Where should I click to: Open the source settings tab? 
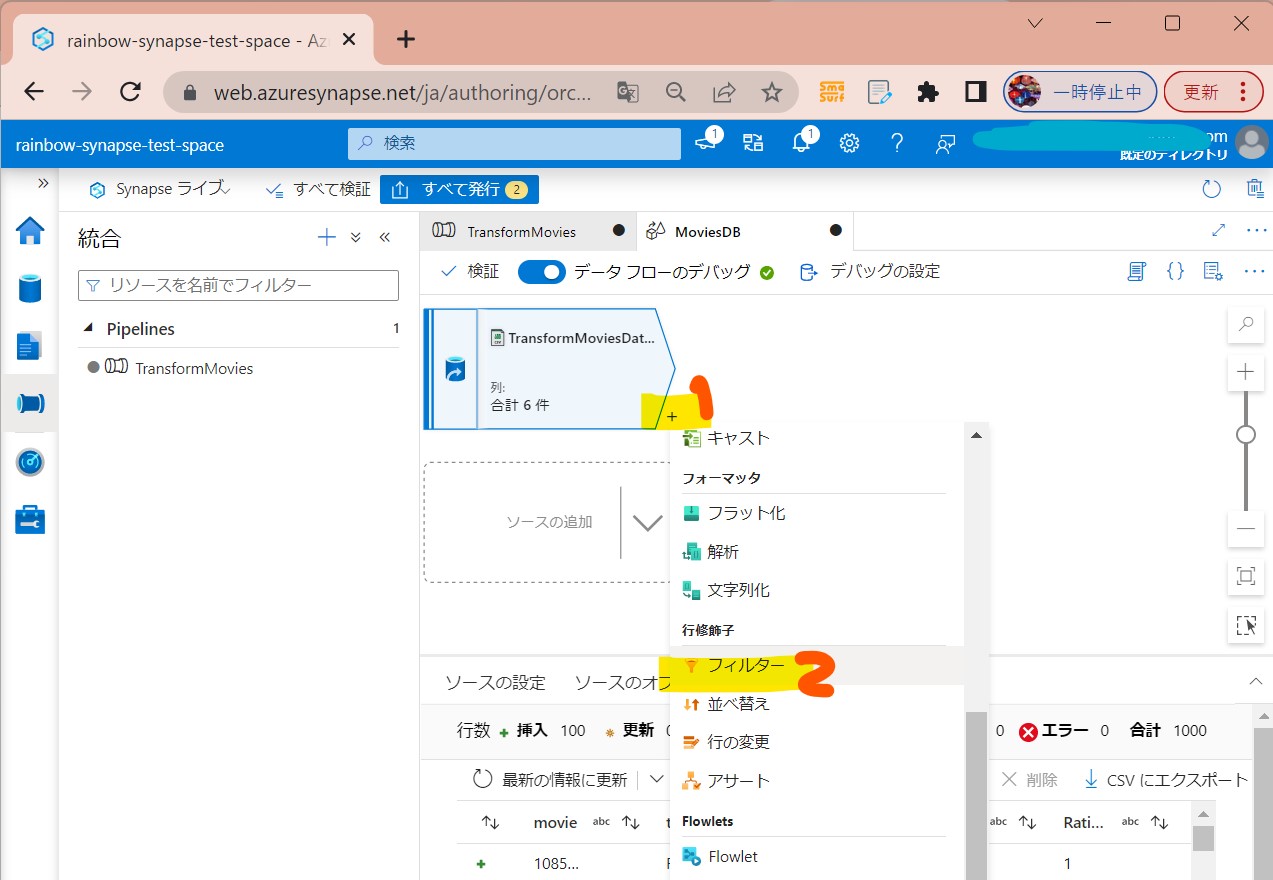(x=495, y=683)
